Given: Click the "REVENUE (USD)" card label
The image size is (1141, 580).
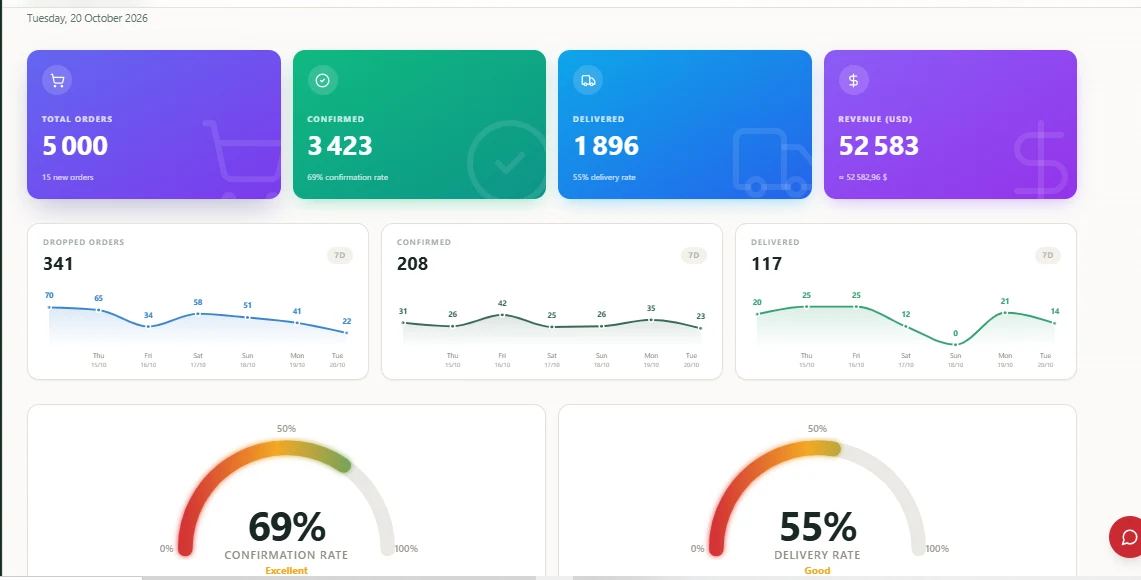Looking at the screenshot, I should (875, 119).
